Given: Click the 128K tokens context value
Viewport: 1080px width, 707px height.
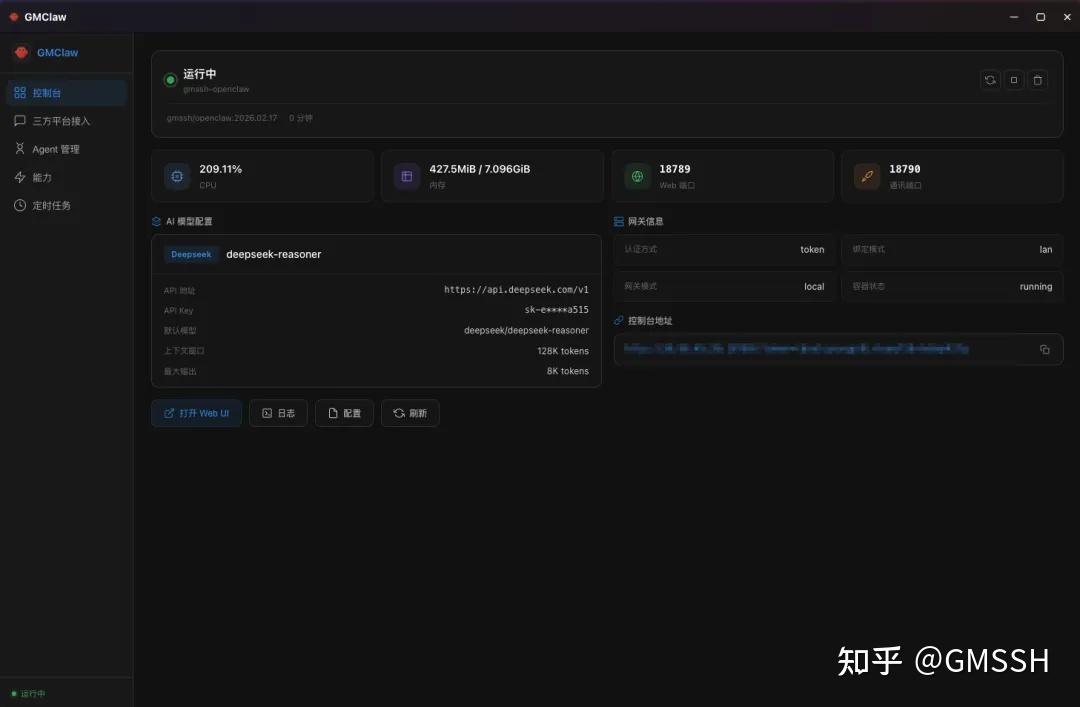Looking at the screenshot, I should pos(563,351).
